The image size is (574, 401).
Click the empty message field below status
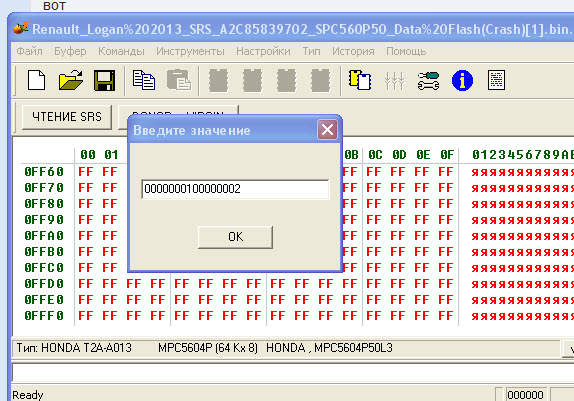[293, 373]
